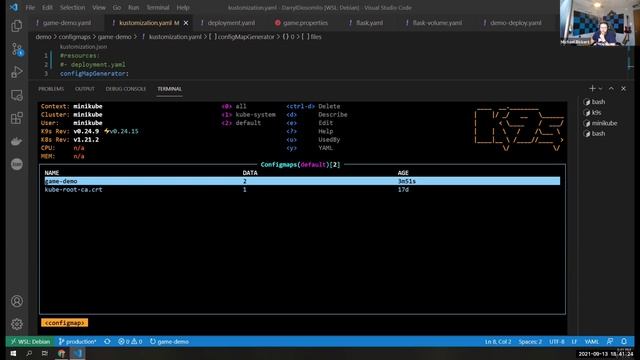Show the Problems panel tab
The image size is (640, 360).
(51, 89)
